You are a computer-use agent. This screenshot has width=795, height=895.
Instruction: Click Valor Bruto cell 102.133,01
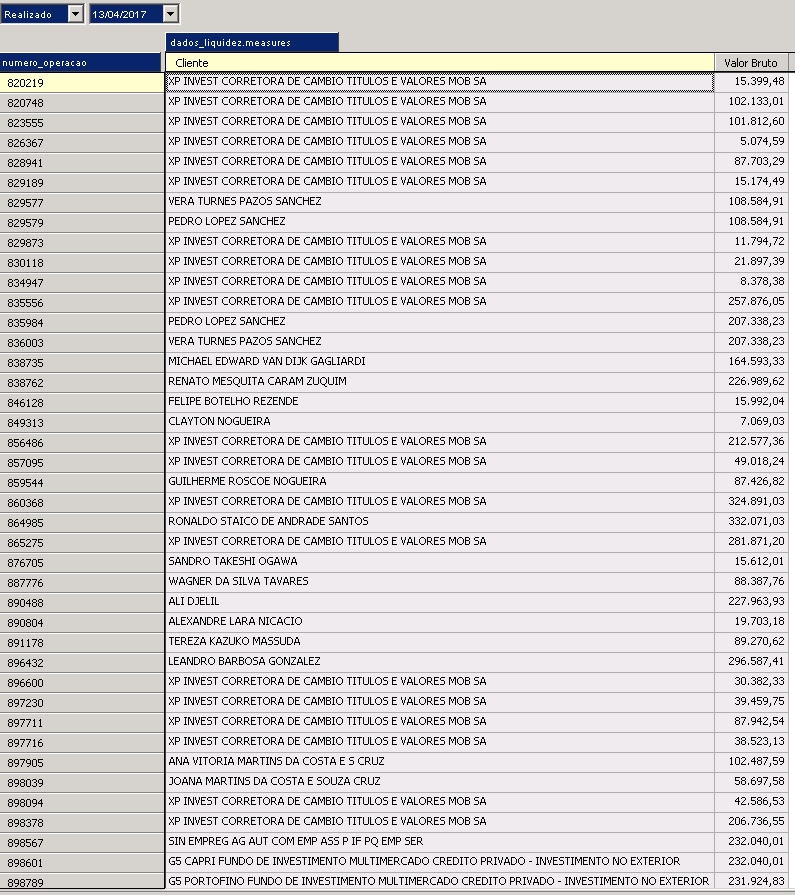pyautogui.click(x=751, y=102)
